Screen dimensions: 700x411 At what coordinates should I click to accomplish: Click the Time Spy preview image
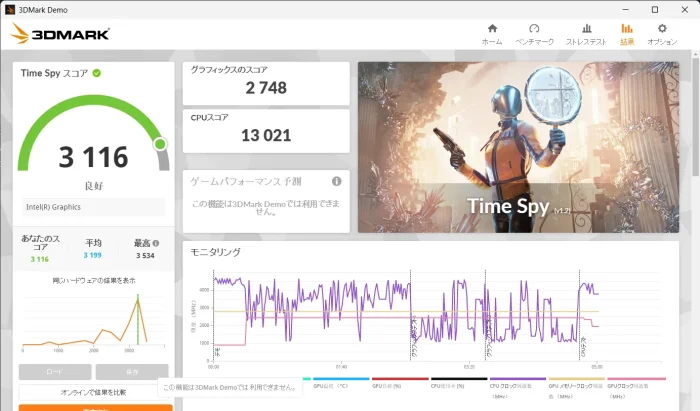pos(518,147)
